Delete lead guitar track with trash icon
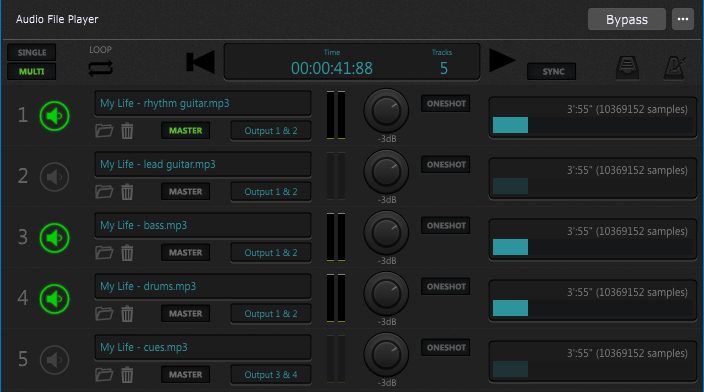Image resolution: width=704 pixels, height=392 pixels. pos(127,192)
